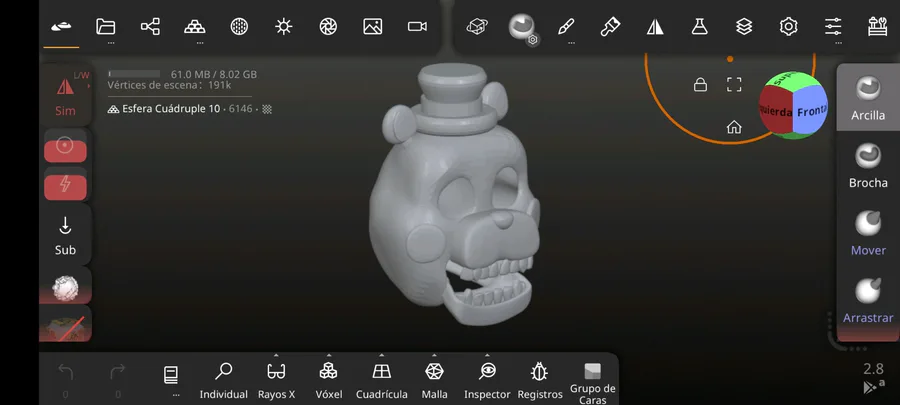Select Esfera Cuádruple 10 object label
Image resolution: width=900 pixels, height=405 pixels.
pyautogui.click(x=171, y=109)
